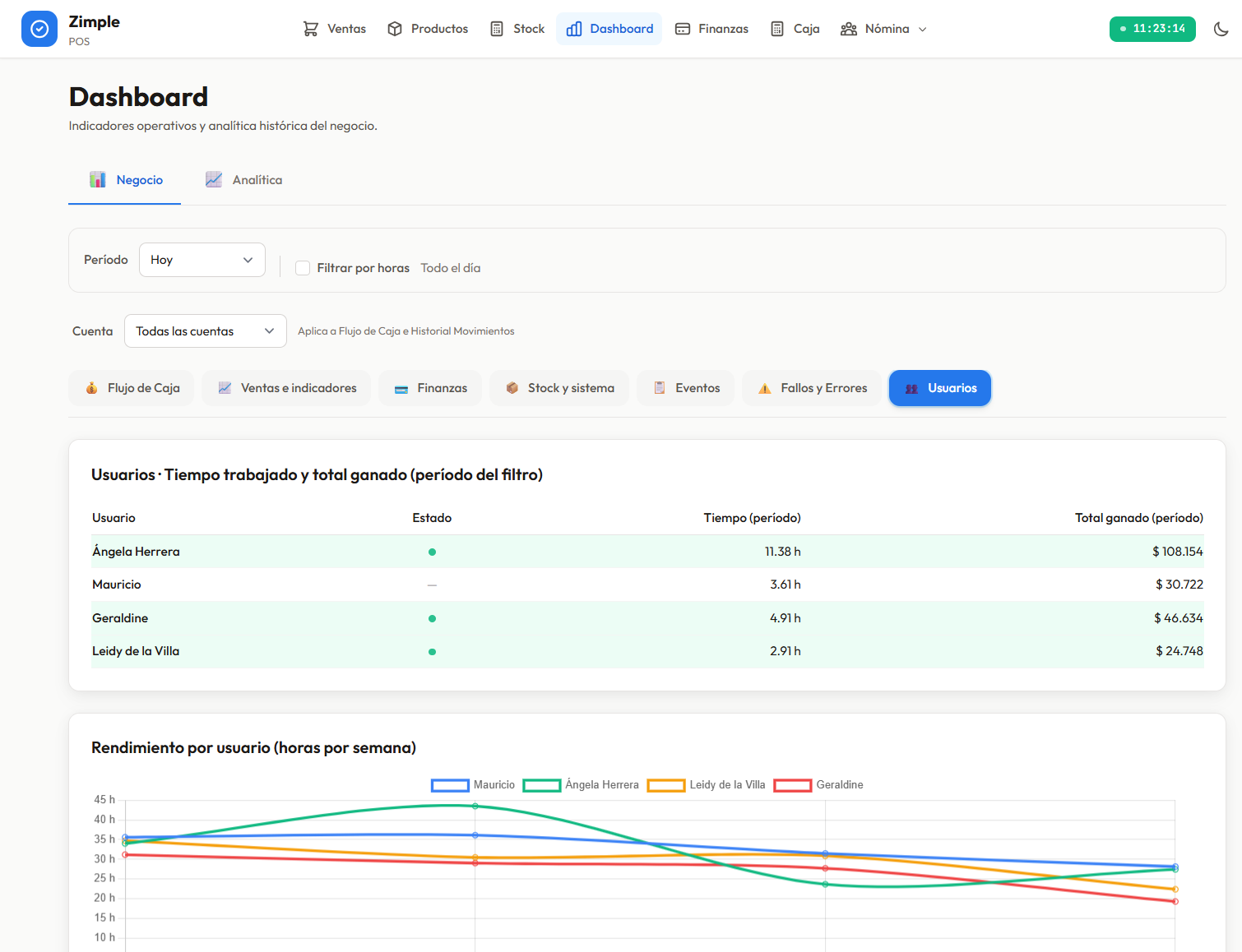Open the Todas las cuentas dropdown
Image resolution: width=1242 pixels, height=952 pixels.
point(206,331)
